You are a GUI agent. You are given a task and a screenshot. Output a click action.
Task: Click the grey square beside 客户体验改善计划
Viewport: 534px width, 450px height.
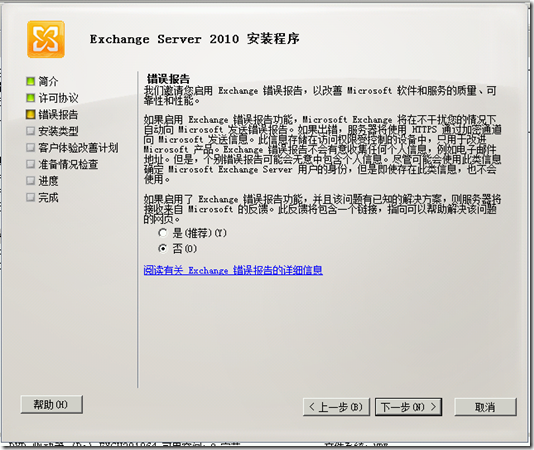tap(31, 148)
